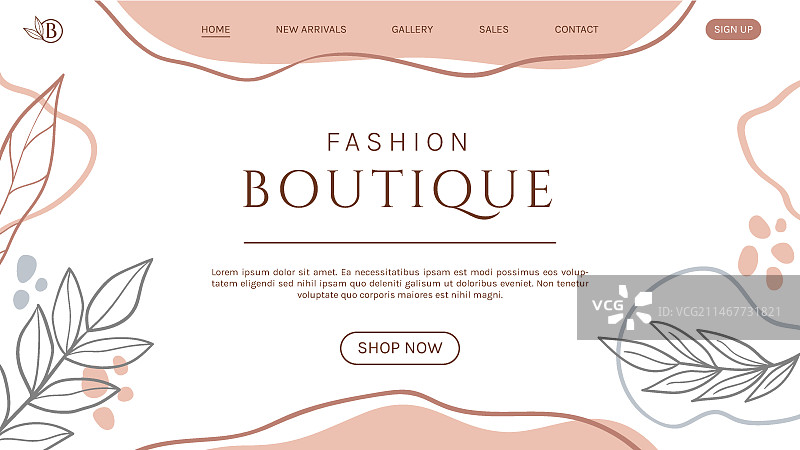This screenshot has height=450, width=800.
Task: Click the VCG image ID text
Action: click(x=719, y=311)
